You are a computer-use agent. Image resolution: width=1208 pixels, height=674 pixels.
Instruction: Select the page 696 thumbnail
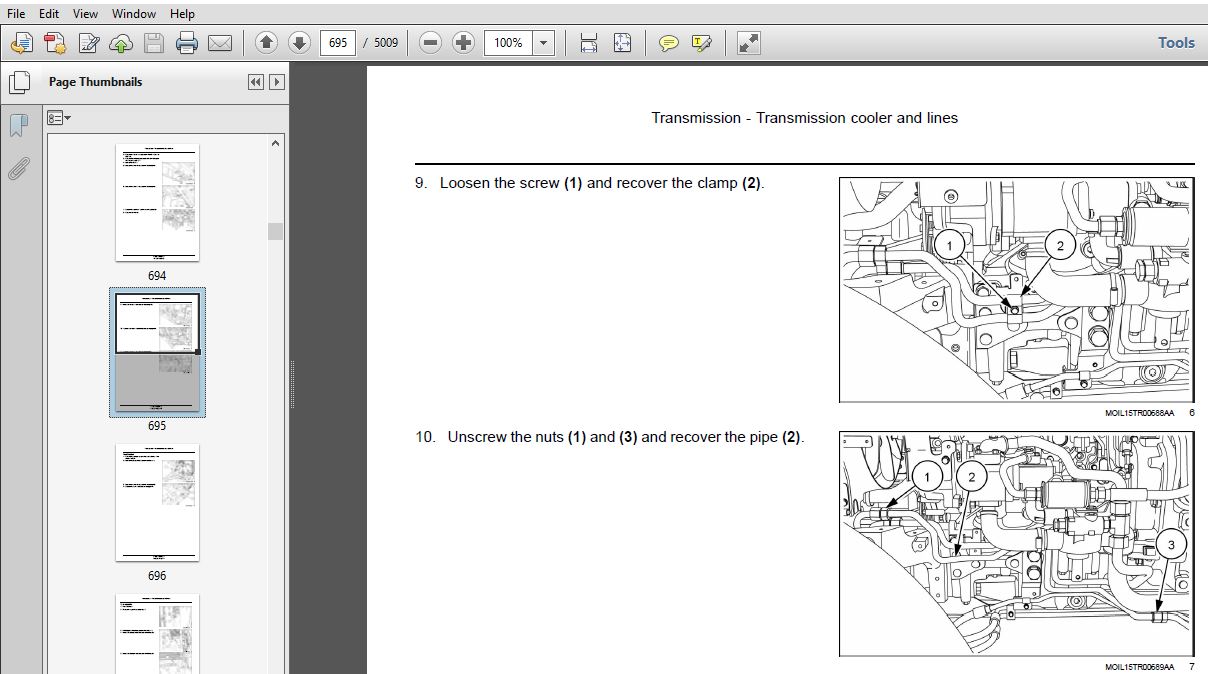(x=157, y=502)
